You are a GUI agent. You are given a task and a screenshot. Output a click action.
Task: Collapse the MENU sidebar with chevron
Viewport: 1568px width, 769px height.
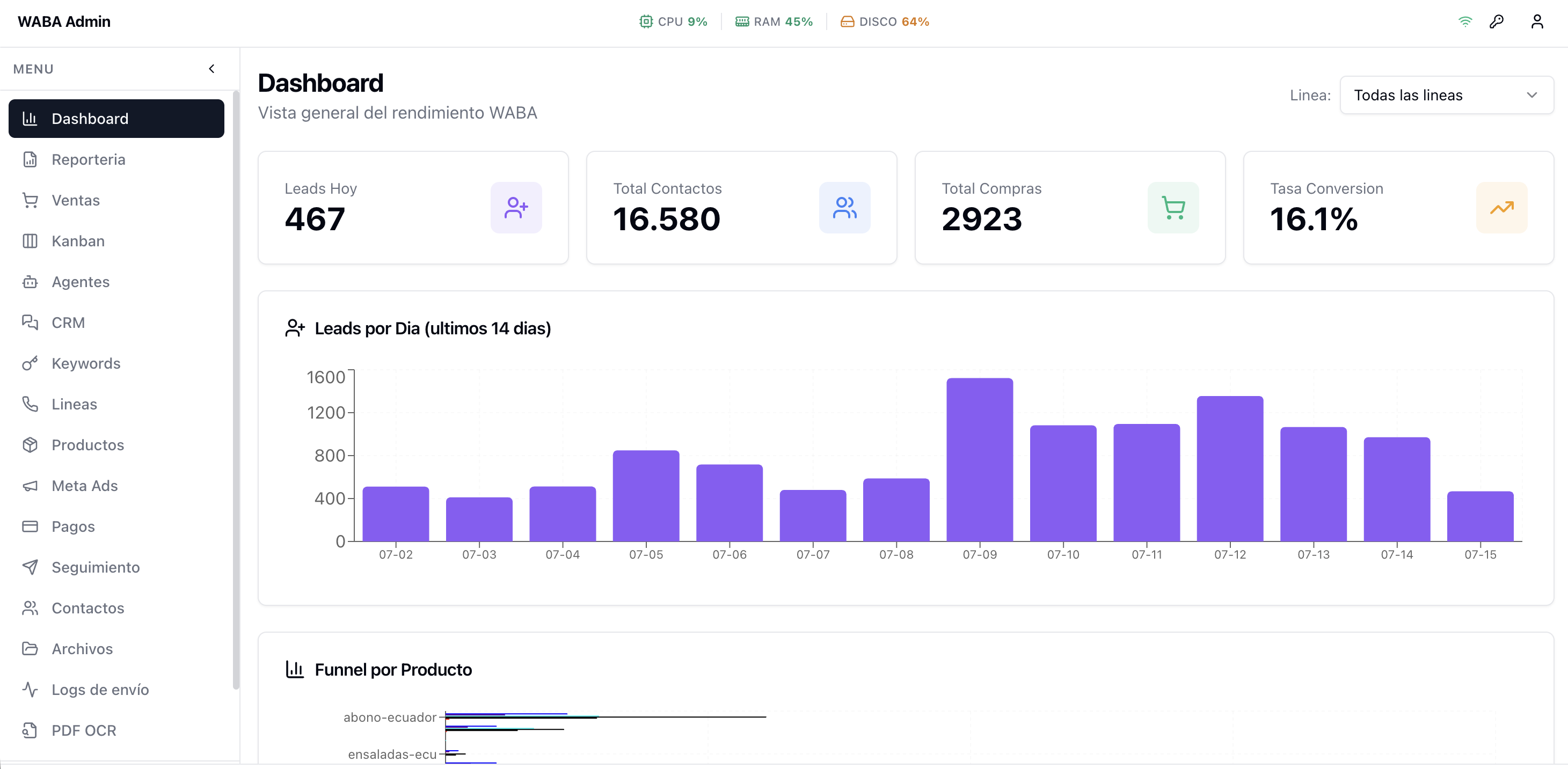tap(212, 69)
